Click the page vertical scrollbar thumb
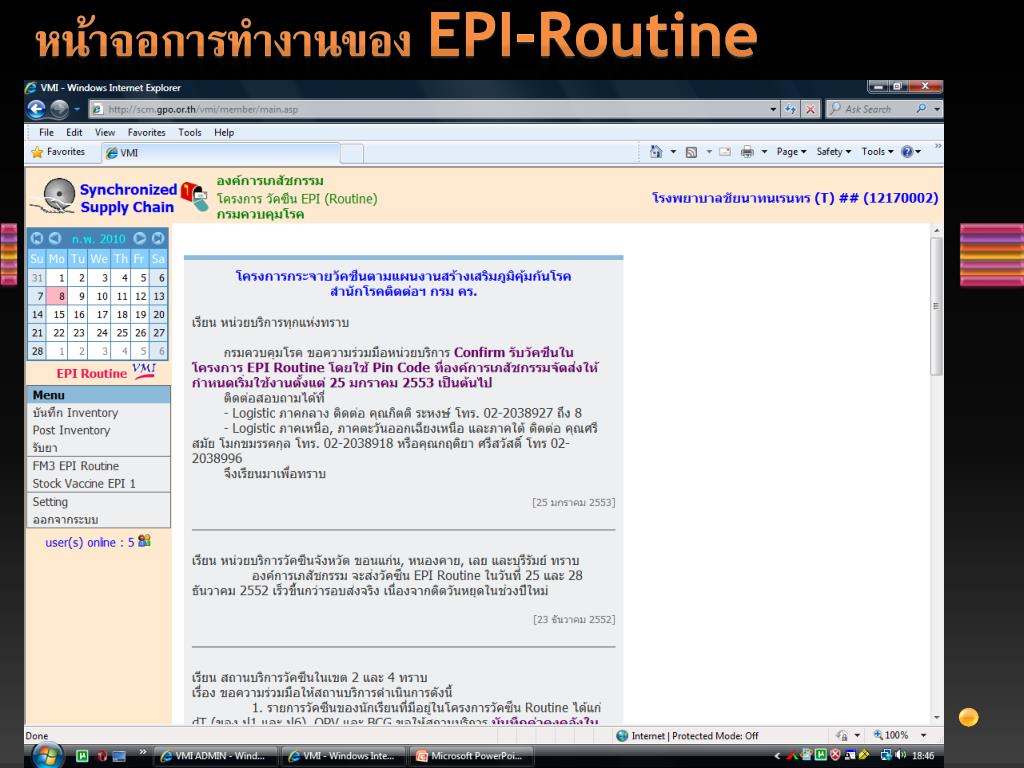The height and width of the screenshot is (768, 1024). click(936, 306)
